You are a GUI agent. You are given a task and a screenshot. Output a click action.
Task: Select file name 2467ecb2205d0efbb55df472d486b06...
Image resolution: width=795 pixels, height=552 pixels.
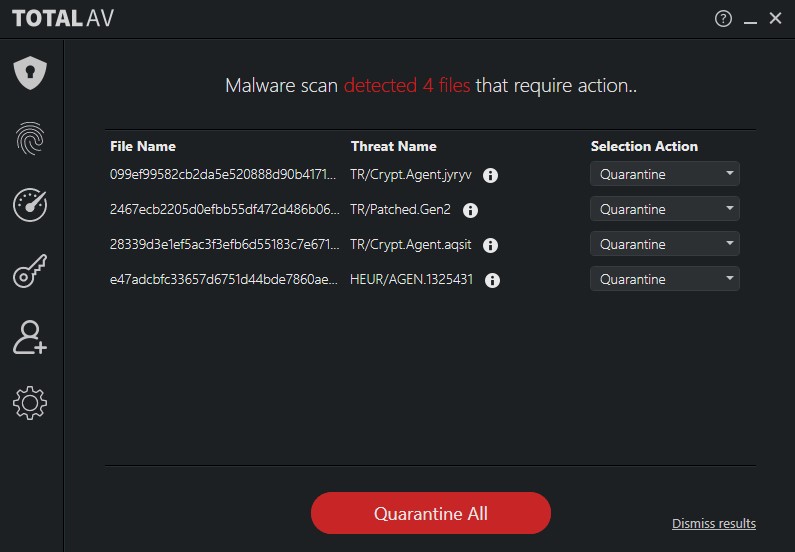tap(225, 209)
